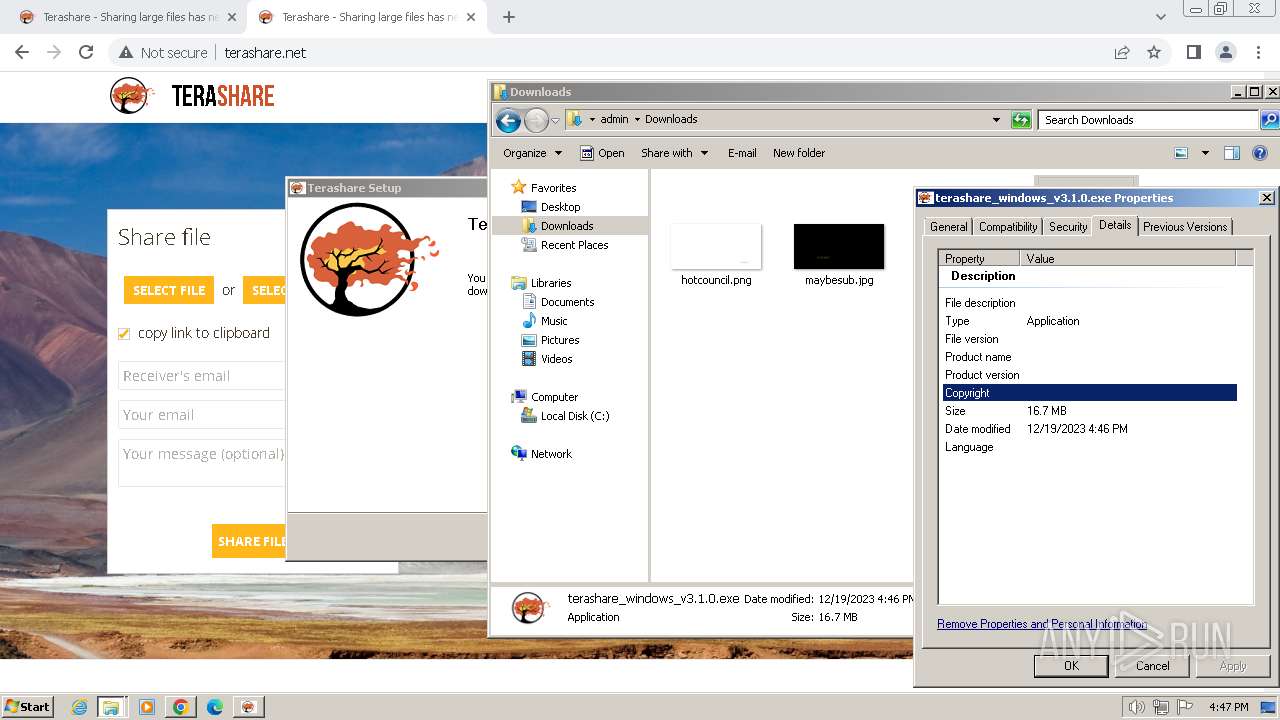Open the Security tab
The width and height of the screenshot is (1280, 720).
click(1068, 227)
